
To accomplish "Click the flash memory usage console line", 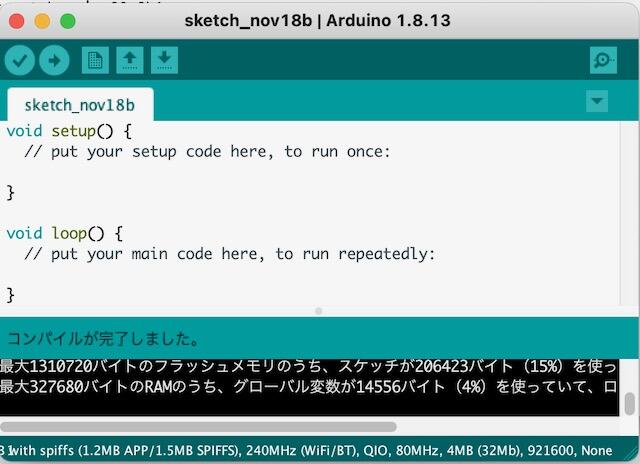I will [308, 366].
